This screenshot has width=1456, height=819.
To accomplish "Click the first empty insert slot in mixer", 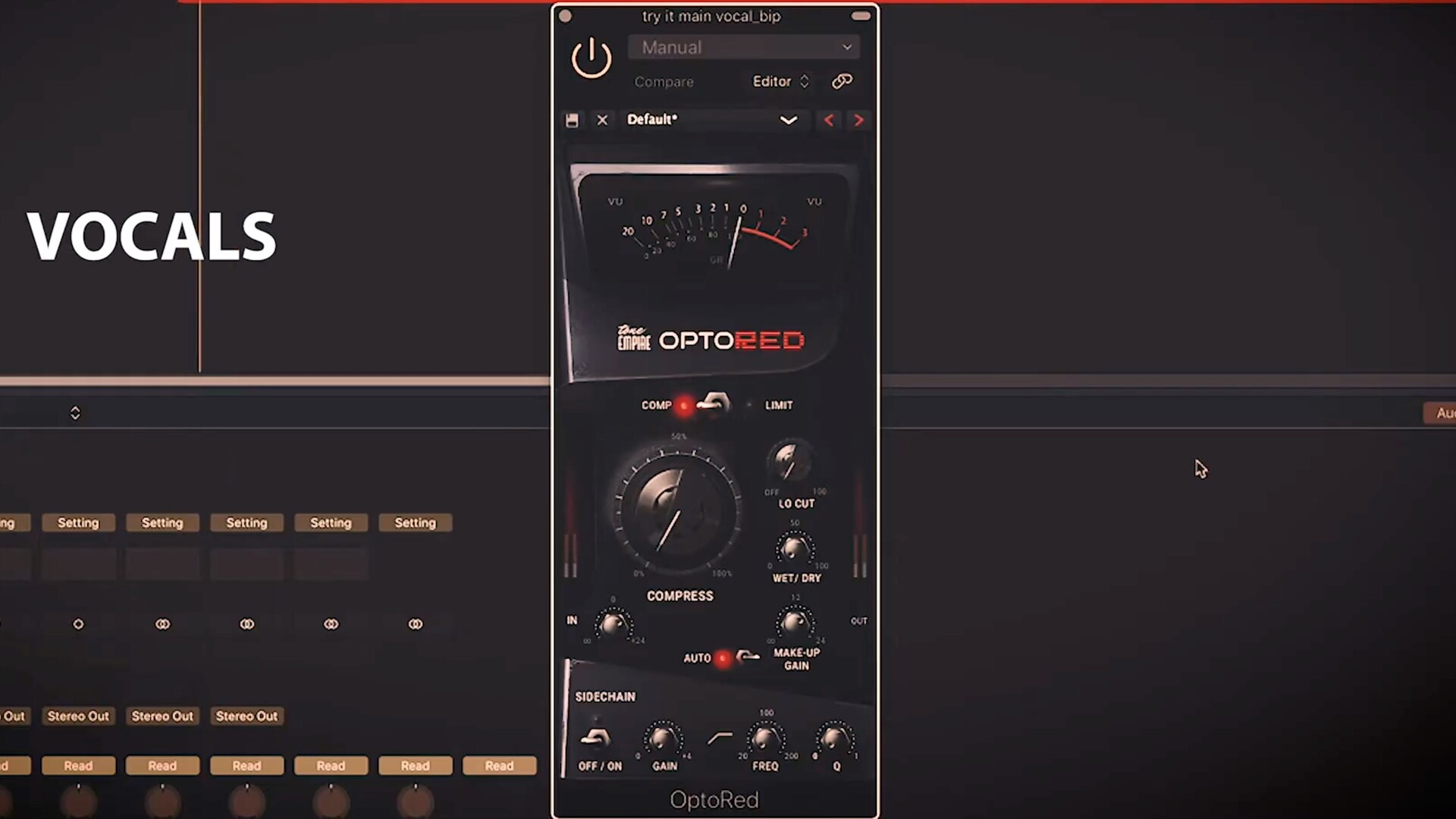I will click(78, 564).
